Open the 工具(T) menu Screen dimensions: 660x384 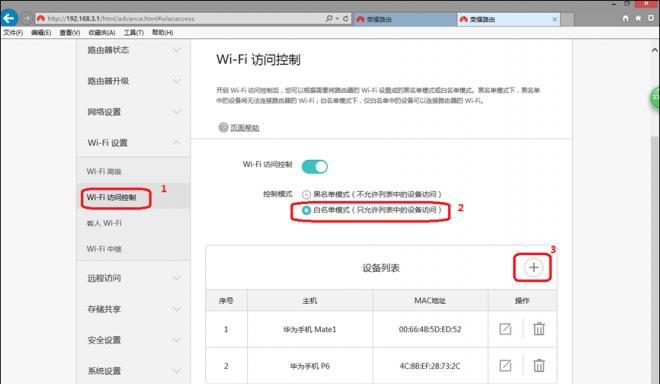tap(133, 32)
